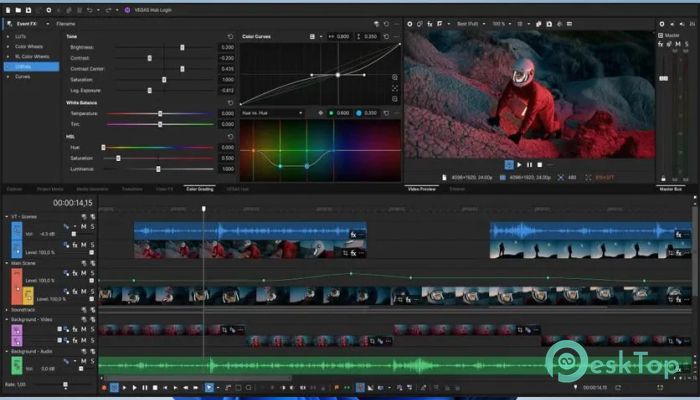Click the 00:00:14,15 timecode display
The height and width of the screenshot is (400, 700).
(73, 203)
